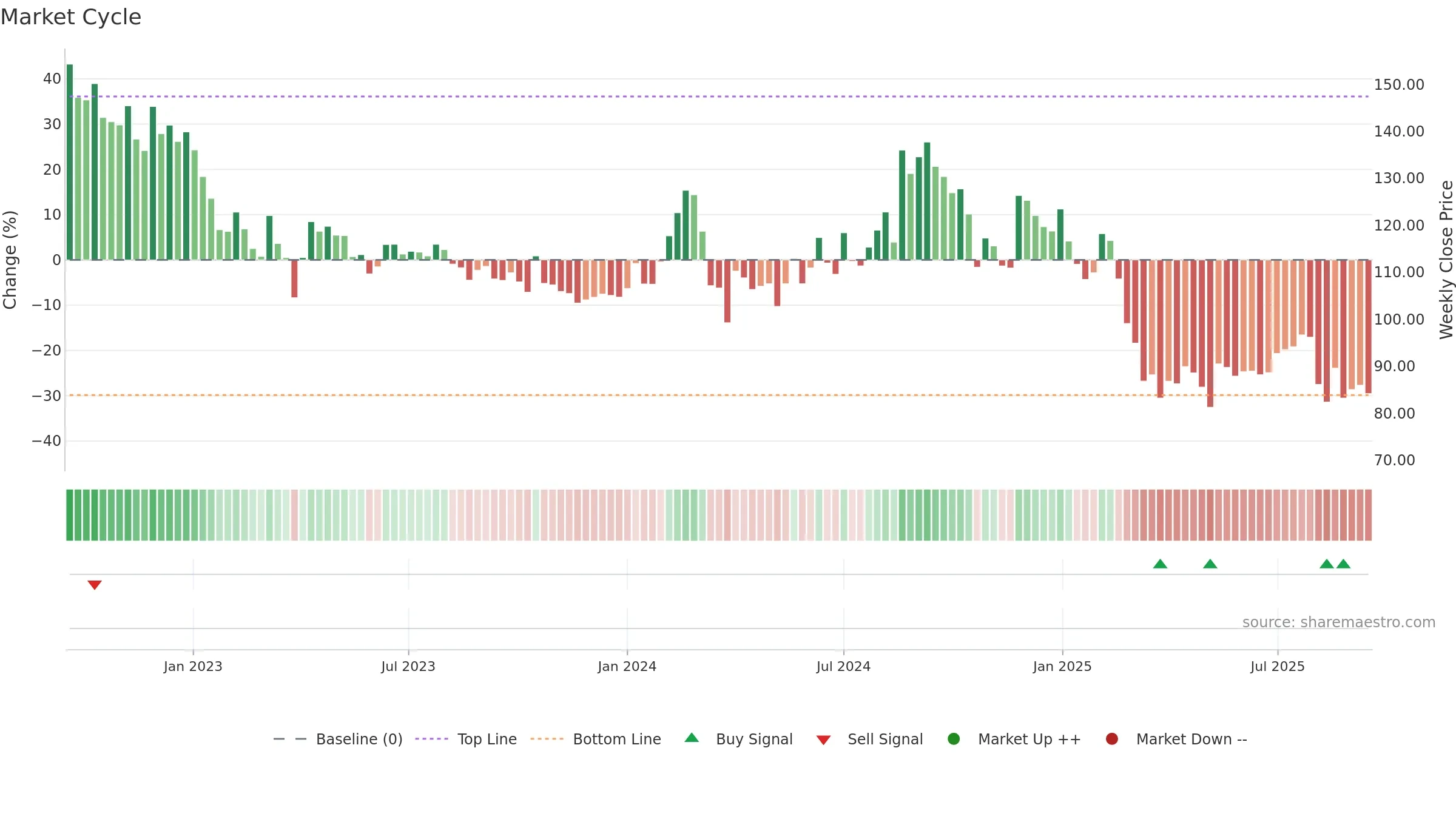Click the 70.00 price axis label
The image size is (1456, 819).
[1394, 460]
